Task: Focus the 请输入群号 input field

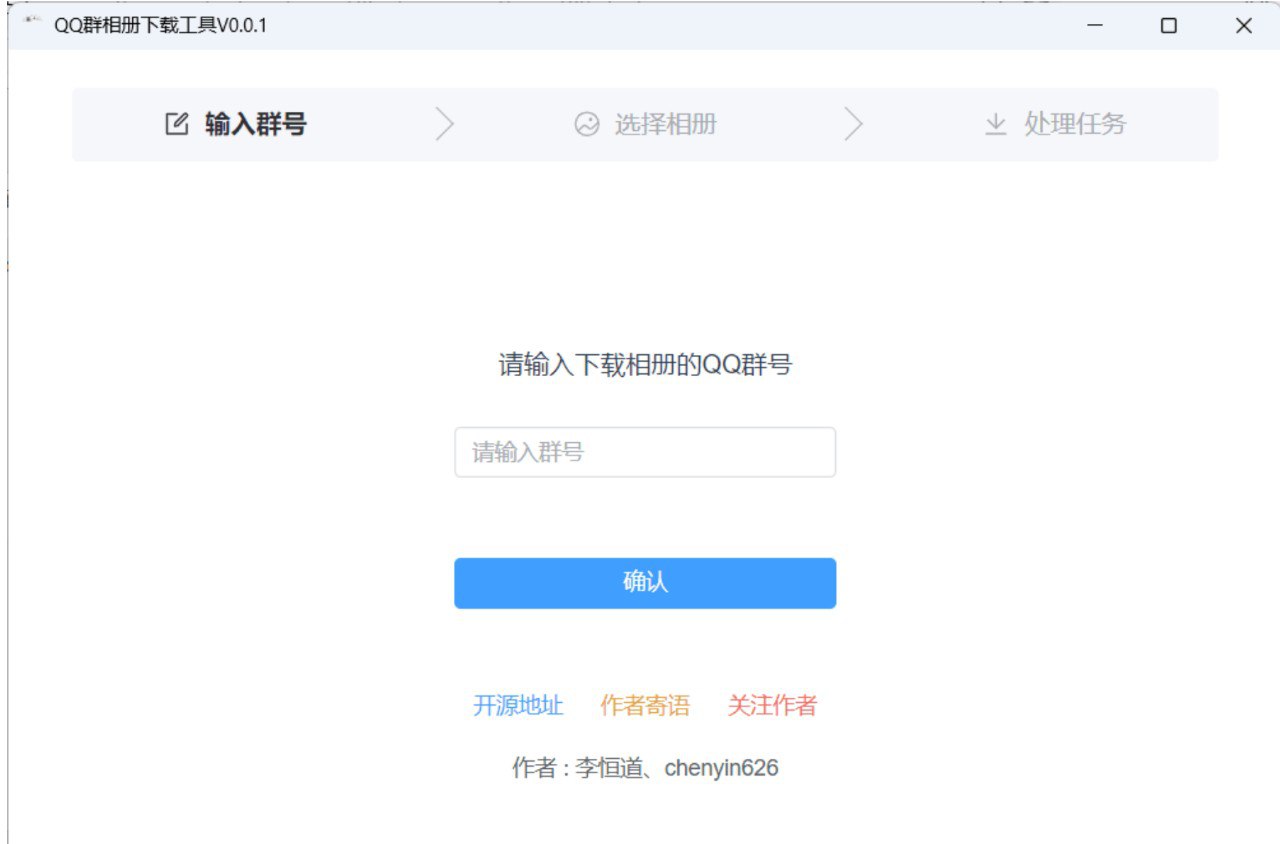Action: pos(645,453)
